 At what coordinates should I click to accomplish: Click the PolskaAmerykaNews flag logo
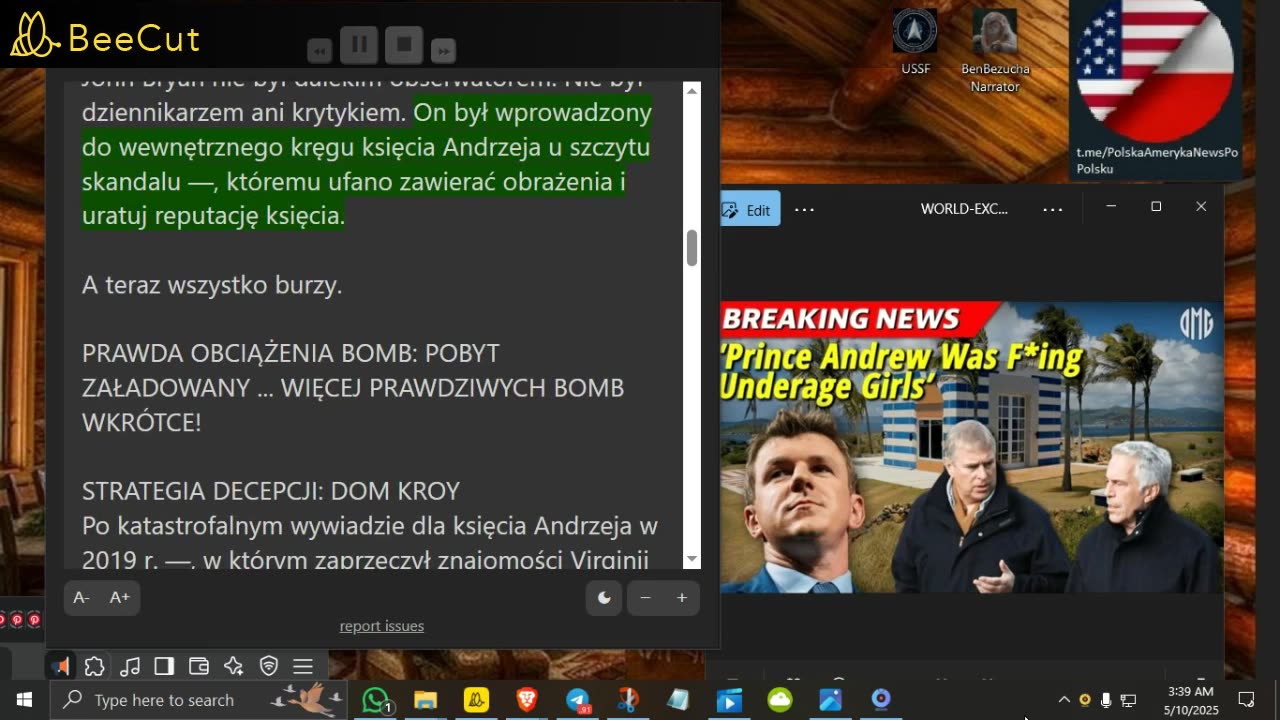click(x=1155, y=70)
